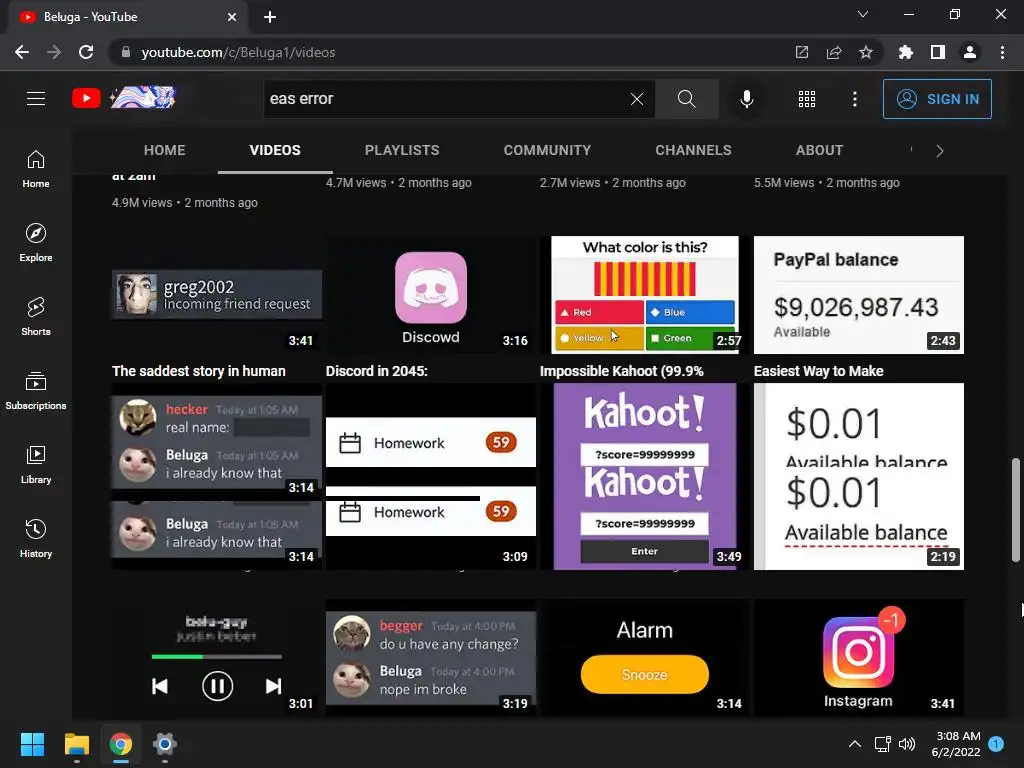Show hidden system tray icons chevron
The height and width of the screenshot is (768, 1024).
(x=854, y=744)
